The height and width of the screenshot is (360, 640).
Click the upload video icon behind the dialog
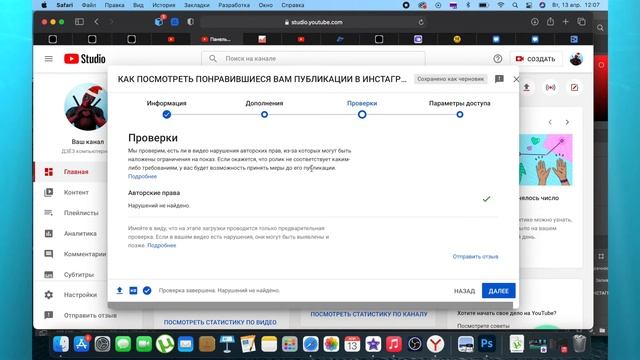[527, 87]
